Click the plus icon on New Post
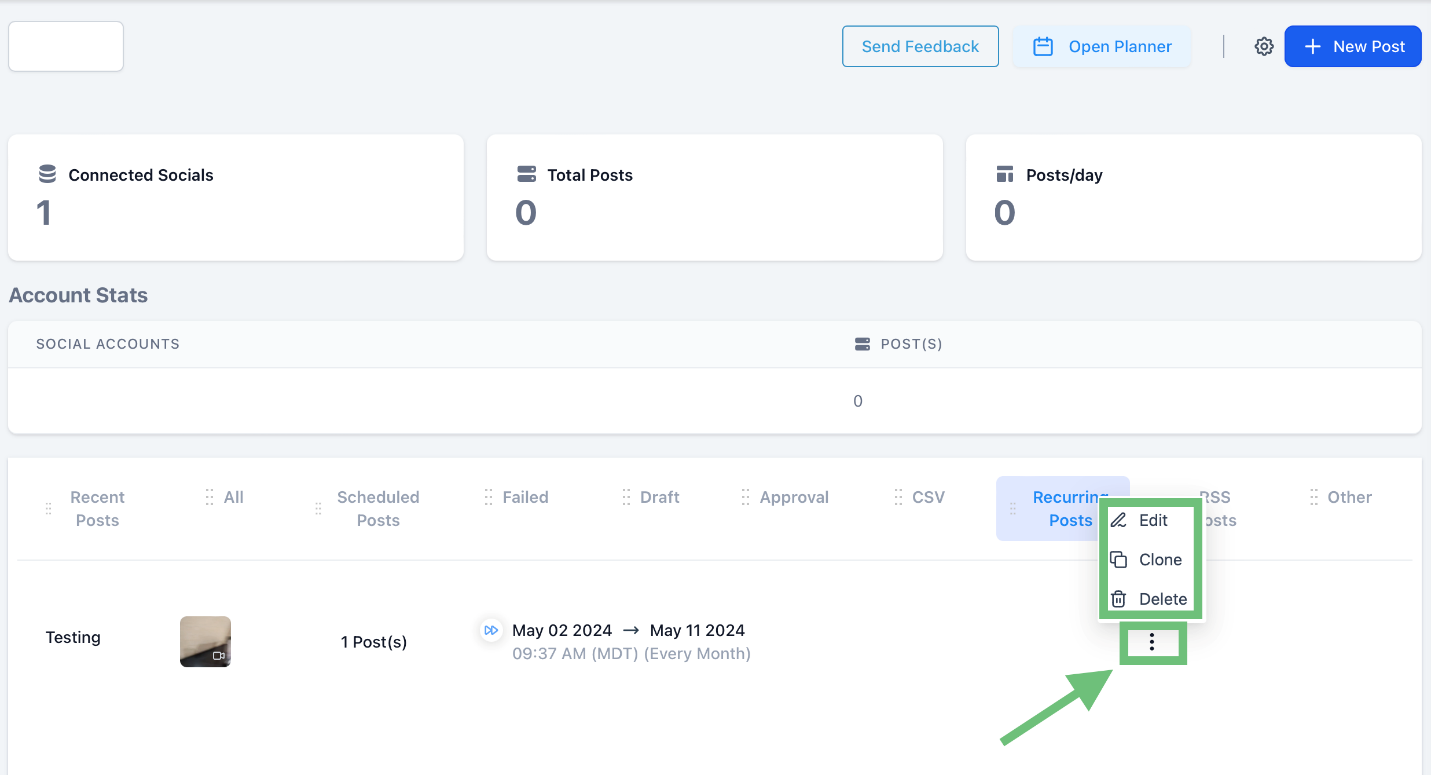This screenshot has width=1431, height=775. point(1313,47)
